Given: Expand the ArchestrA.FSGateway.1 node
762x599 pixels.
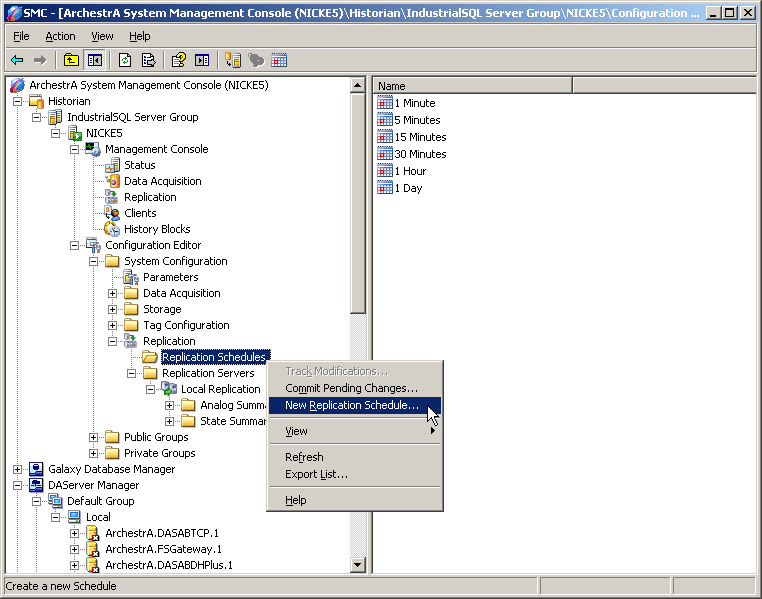Looking at the screenshot, I should tap(74, 549).
